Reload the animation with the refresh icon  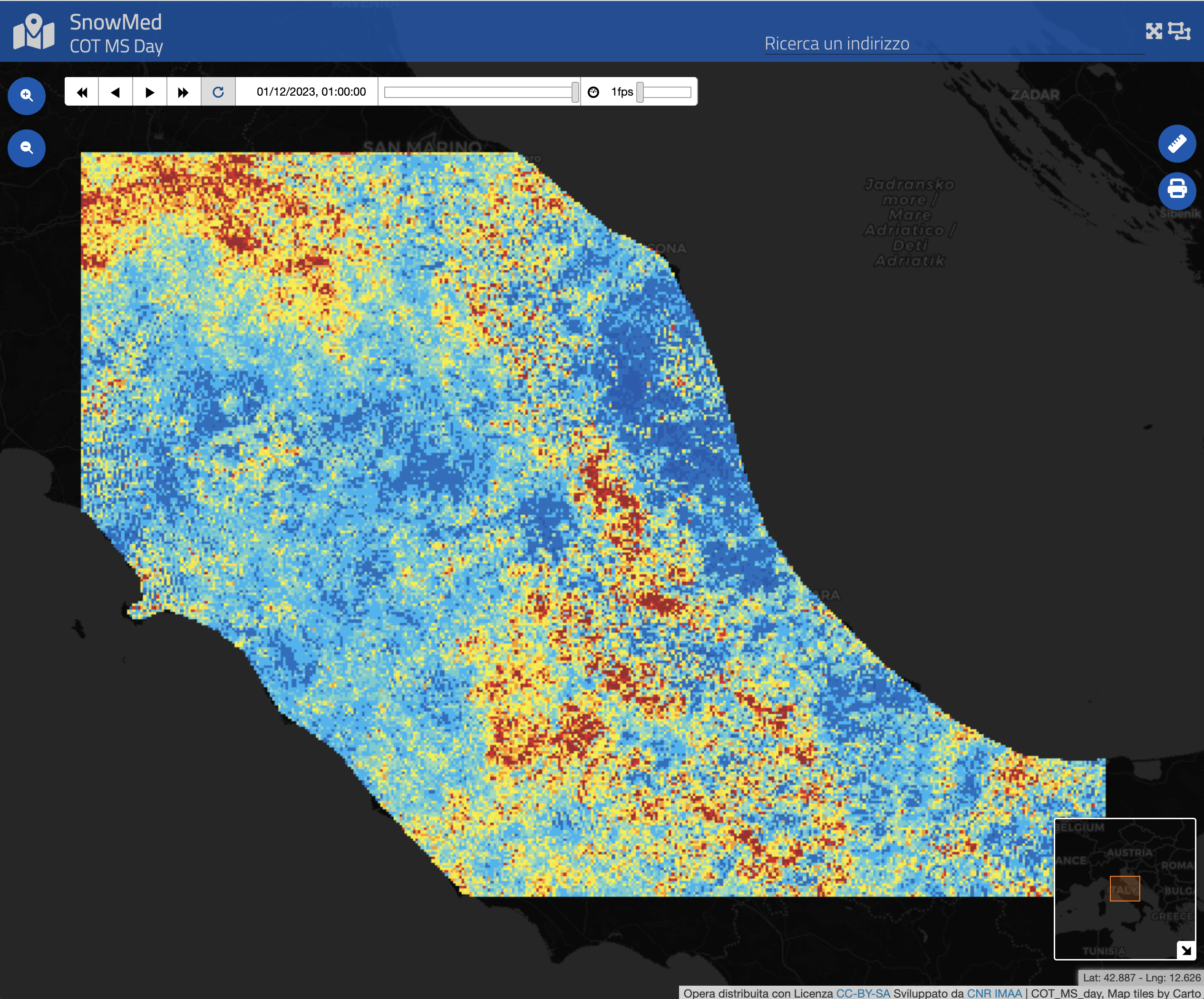pos(218,91)
